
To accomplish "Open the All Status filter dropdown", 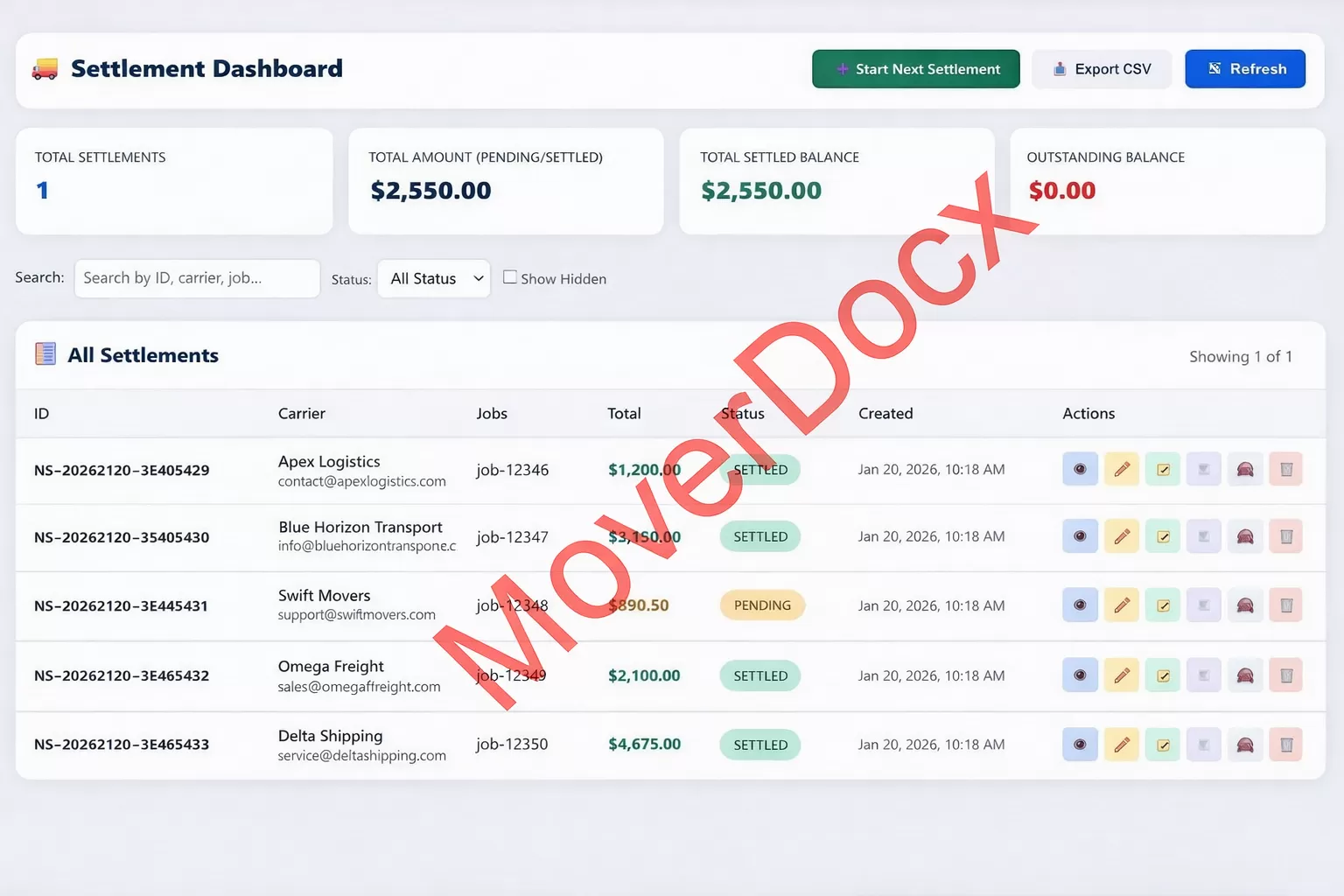I will [x=434, y=278].
